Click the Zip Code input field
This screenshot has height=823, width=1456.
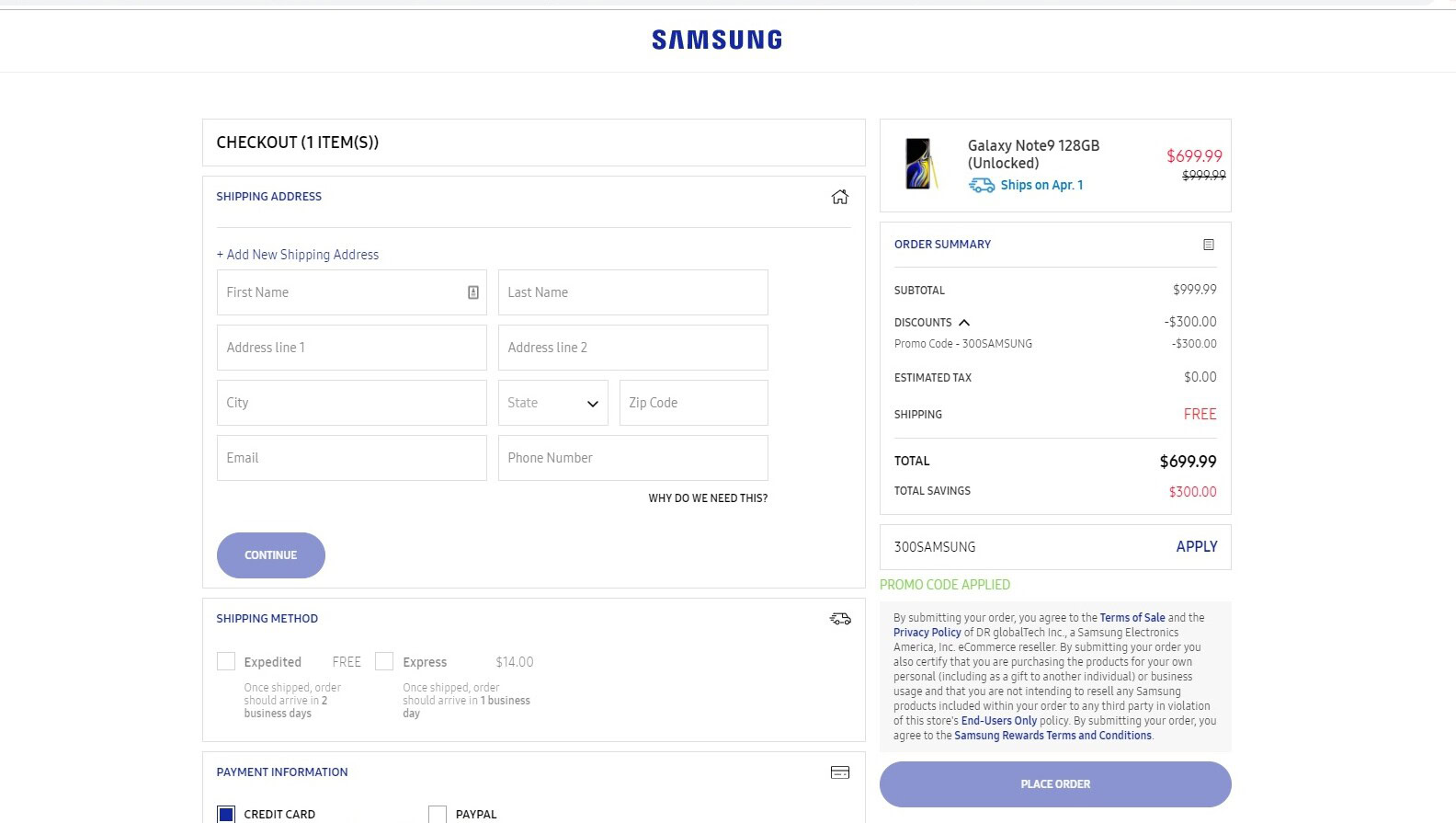(x=693, y=403)
